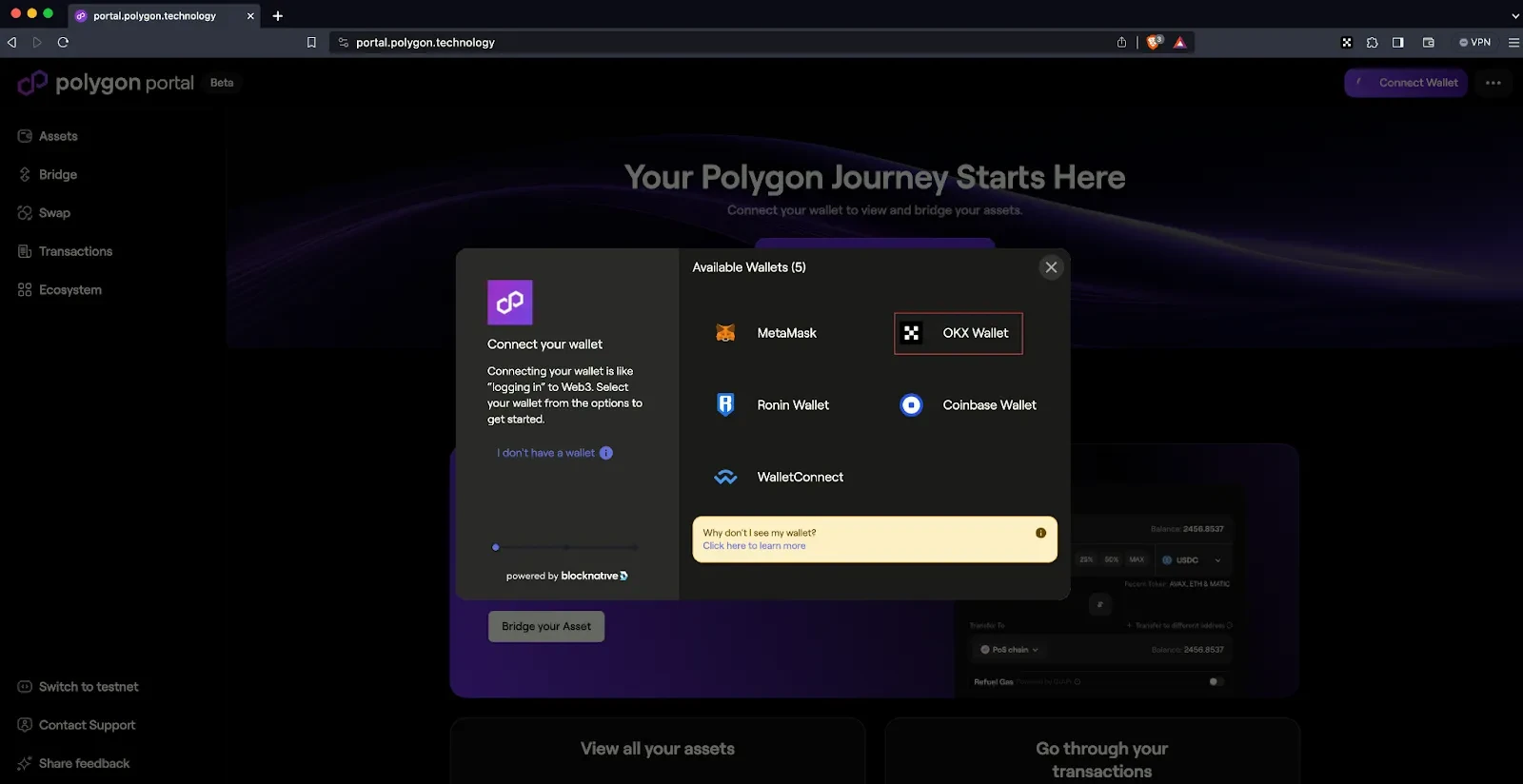Open a new browser tab
This screenshot has width=1523, height=784.
click(x=278, y=16)
